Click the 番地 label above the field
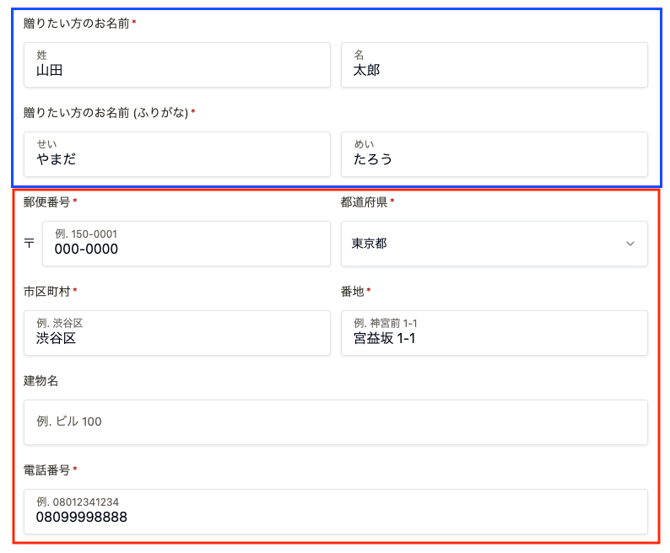 (x=352, y=291)
